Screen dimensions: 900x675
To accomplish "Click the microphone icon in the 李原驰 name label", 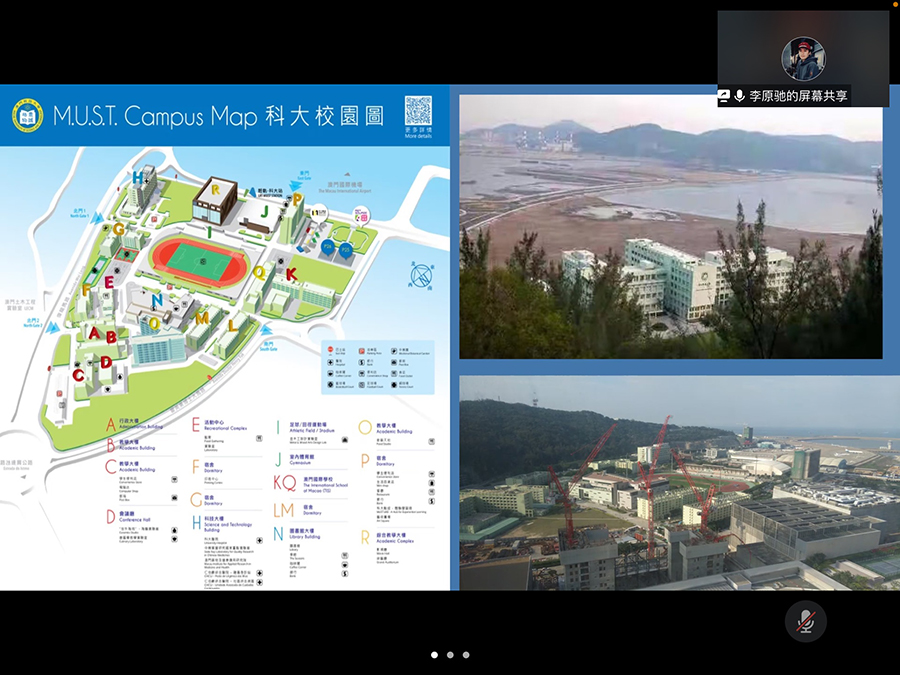I will pos(739,96).
